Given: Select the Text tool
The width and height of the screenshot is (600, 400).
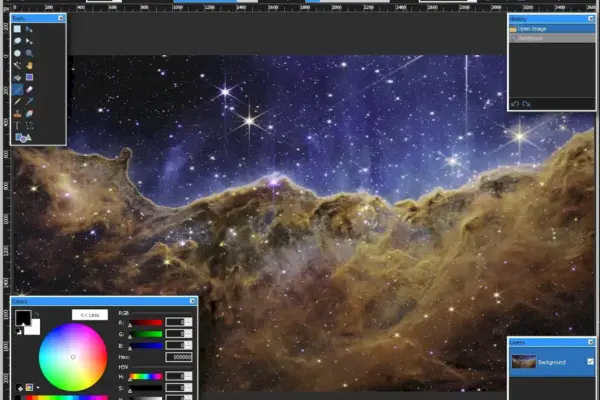Looking at the screenshot, I should click(x=17, y=126).
